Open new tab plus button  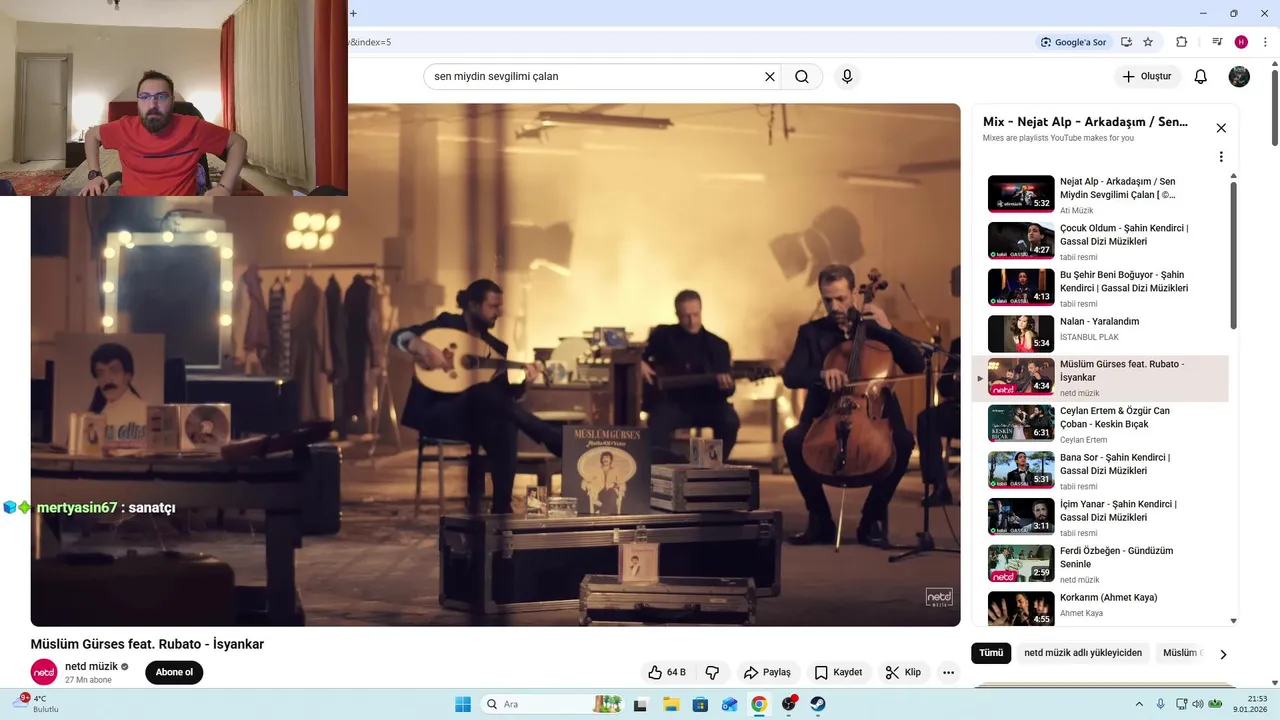(x=353, y=13)
